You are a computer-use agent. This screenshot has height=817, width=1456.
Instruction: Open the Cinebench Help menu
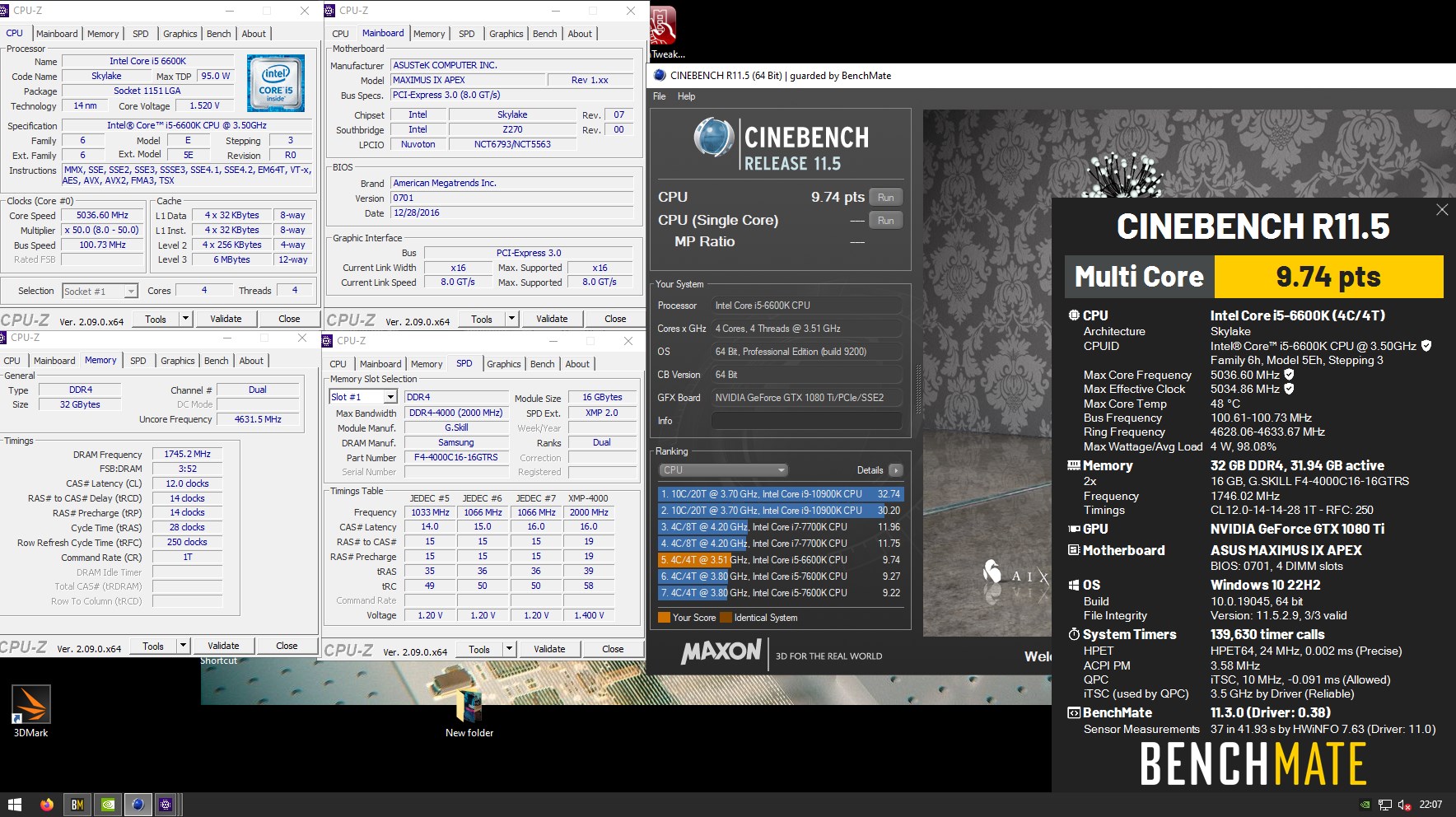[x=686, y=96]
